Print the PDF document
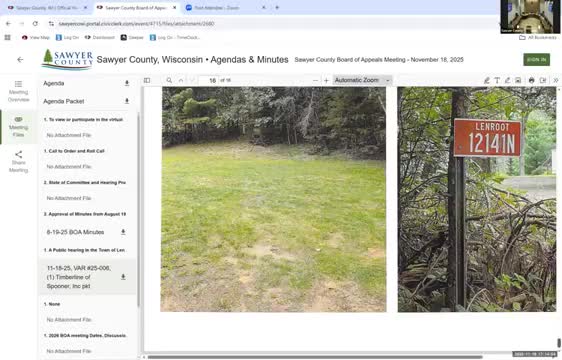 [532, 80]
